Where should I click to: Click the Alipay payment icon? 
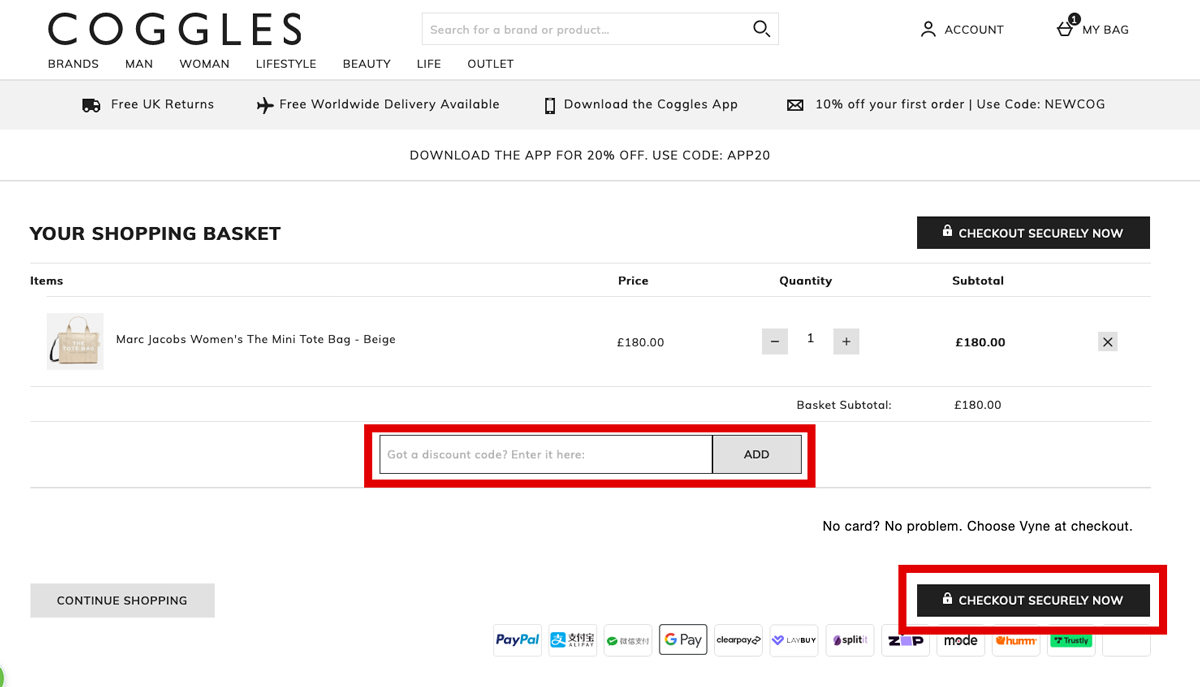pos(572,640)
